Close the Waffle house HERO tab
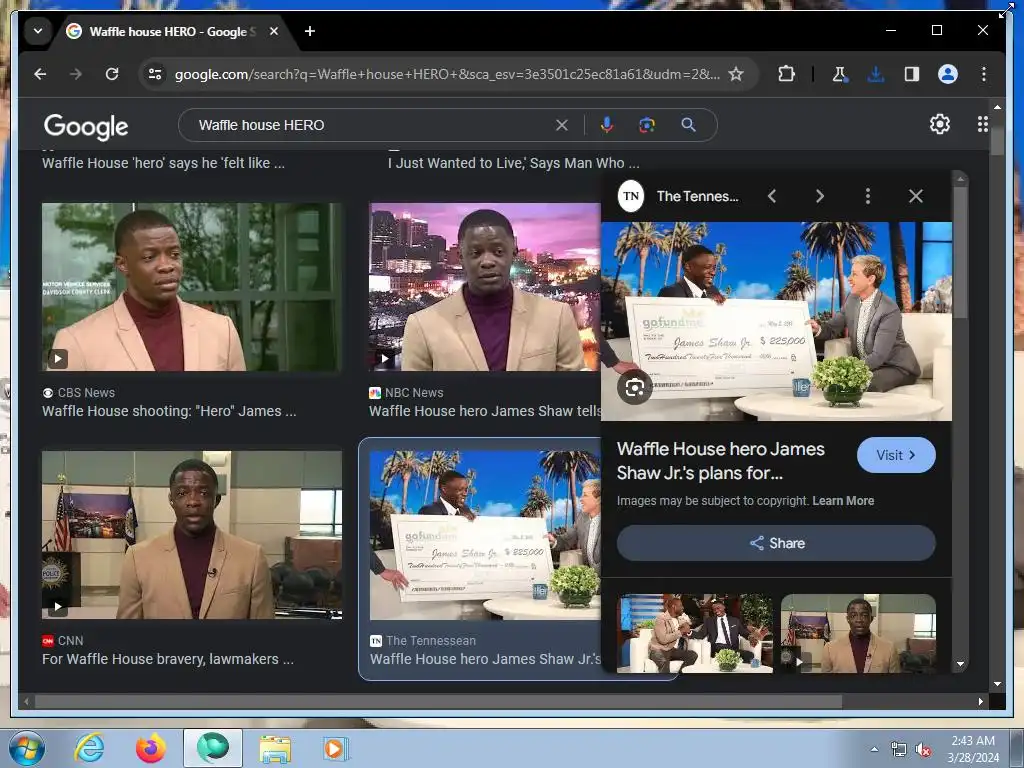This screenshot has width=1024, height=768. 274,31
